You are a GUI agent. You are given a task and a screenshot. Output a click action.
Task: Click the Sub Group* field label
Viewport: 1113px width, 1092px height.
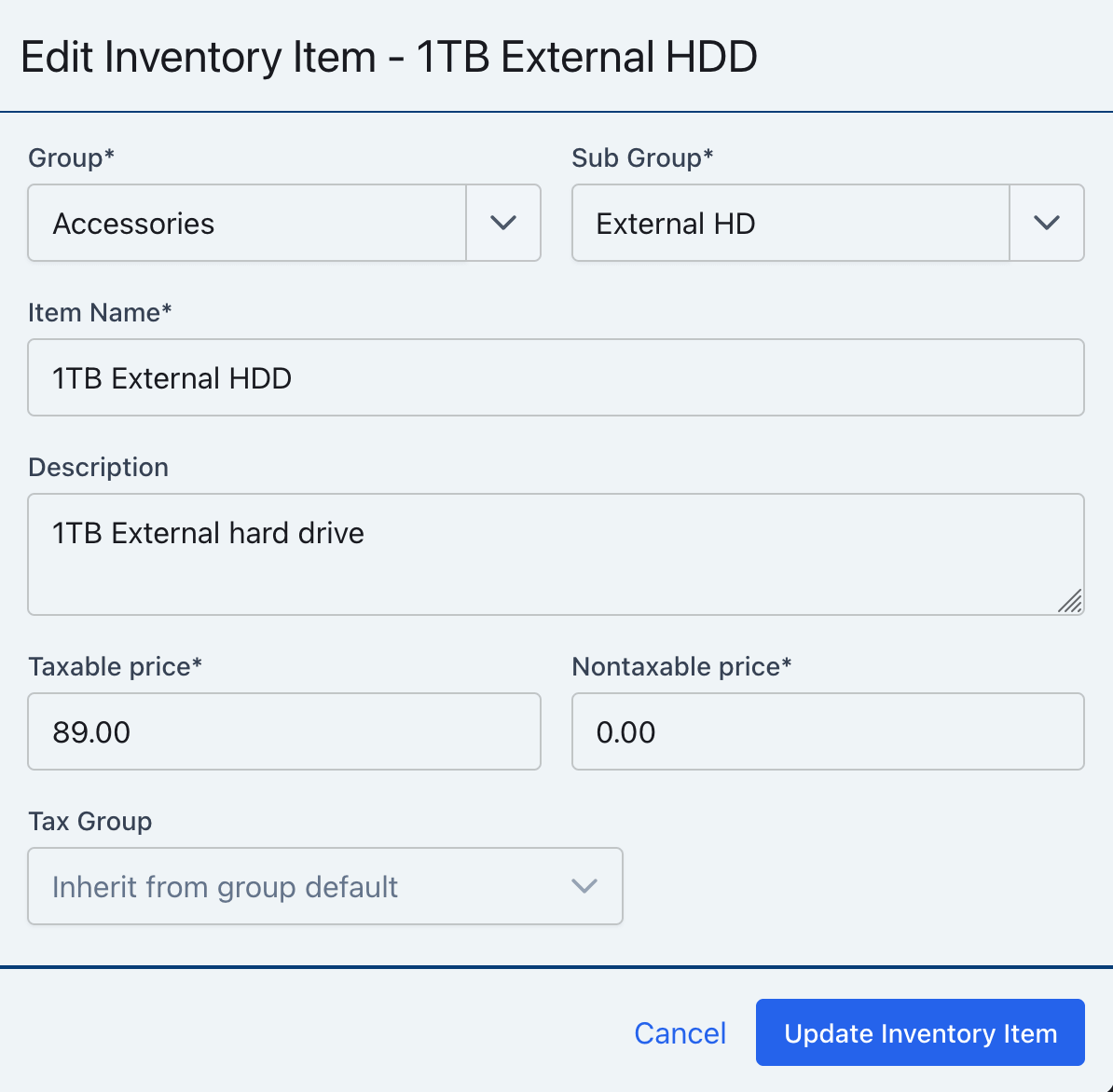642,157
